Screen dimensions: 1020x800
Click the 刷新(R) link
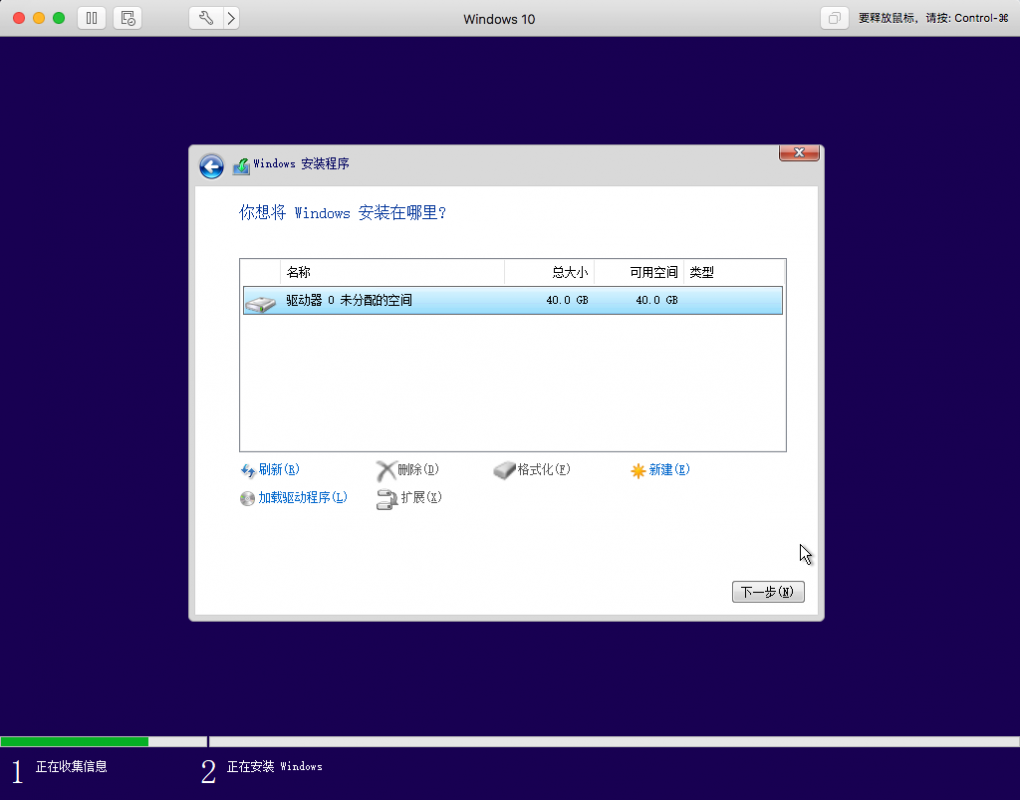[279, 469]
